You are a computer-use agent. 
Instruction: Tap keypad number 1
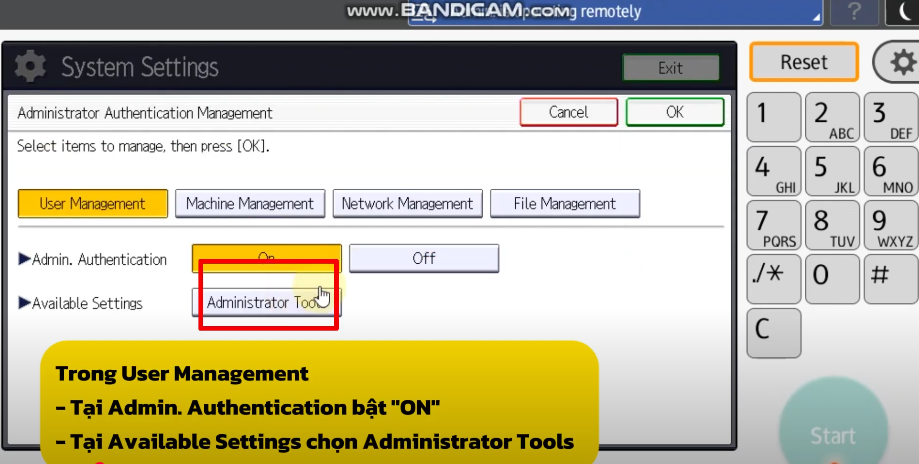[x=774, y=117]
